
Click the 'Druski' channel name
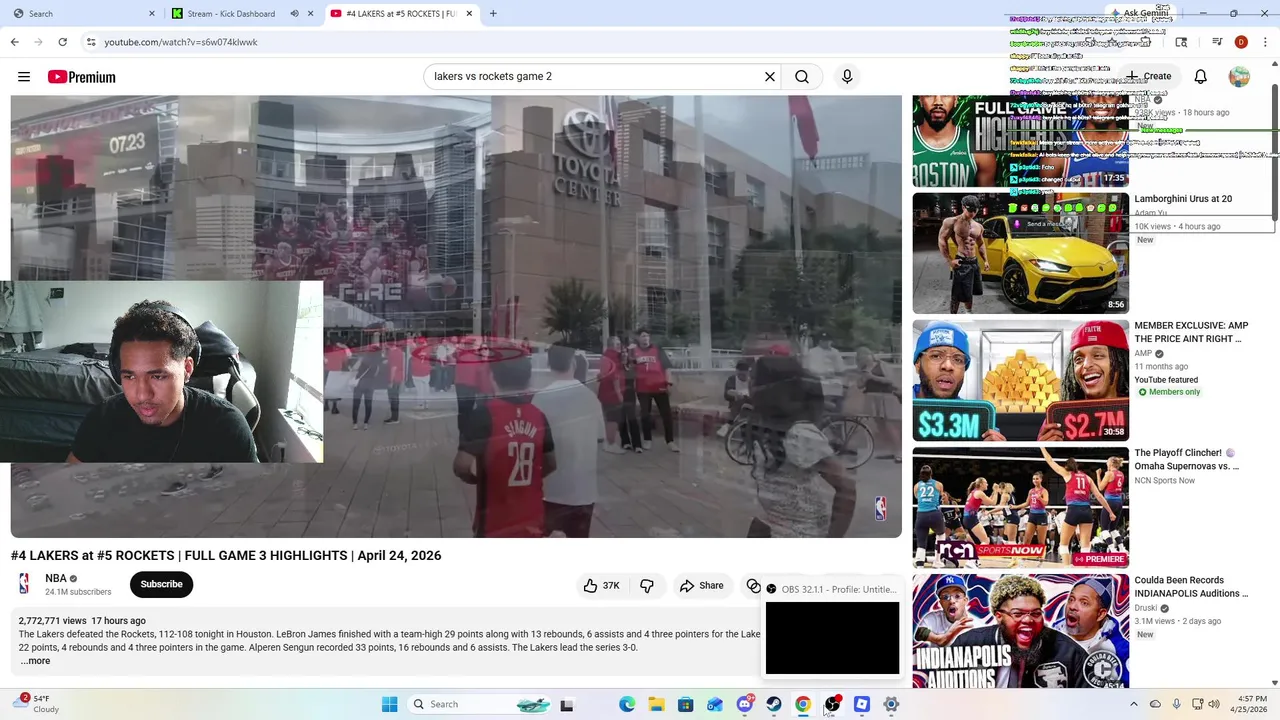point(1147,608)
